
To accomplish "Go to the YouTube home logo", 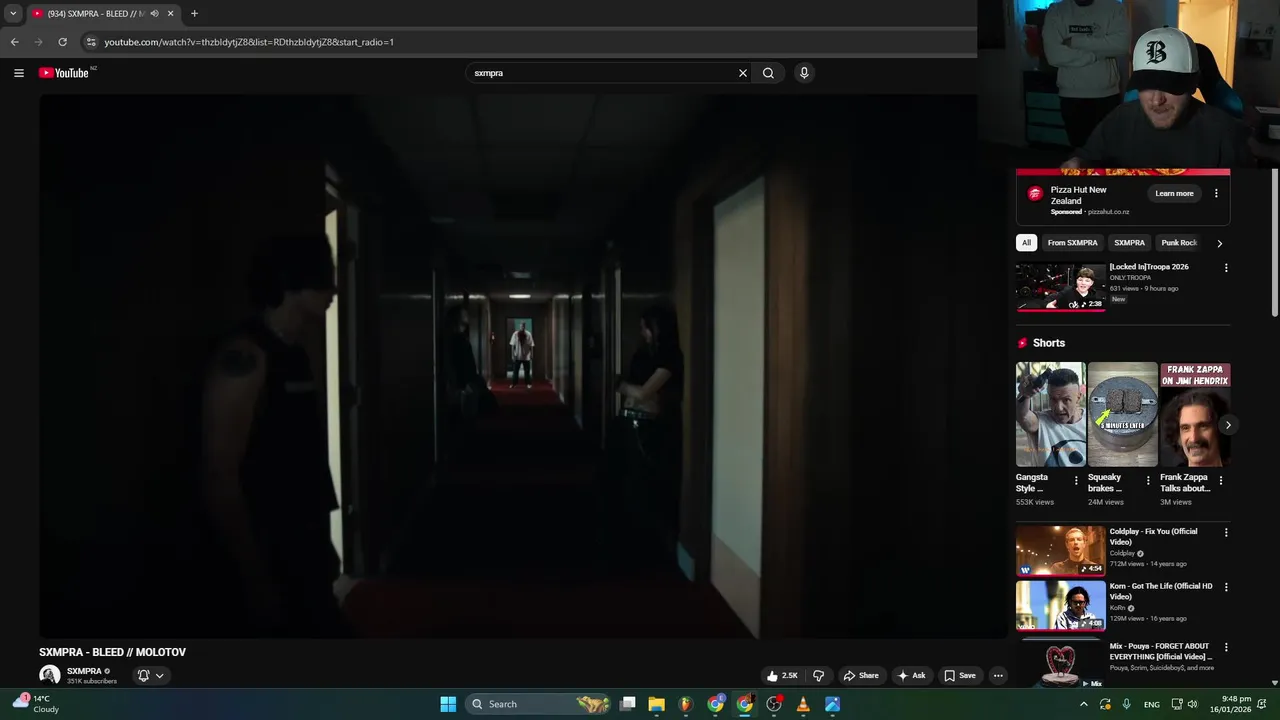I will [64, 73].
